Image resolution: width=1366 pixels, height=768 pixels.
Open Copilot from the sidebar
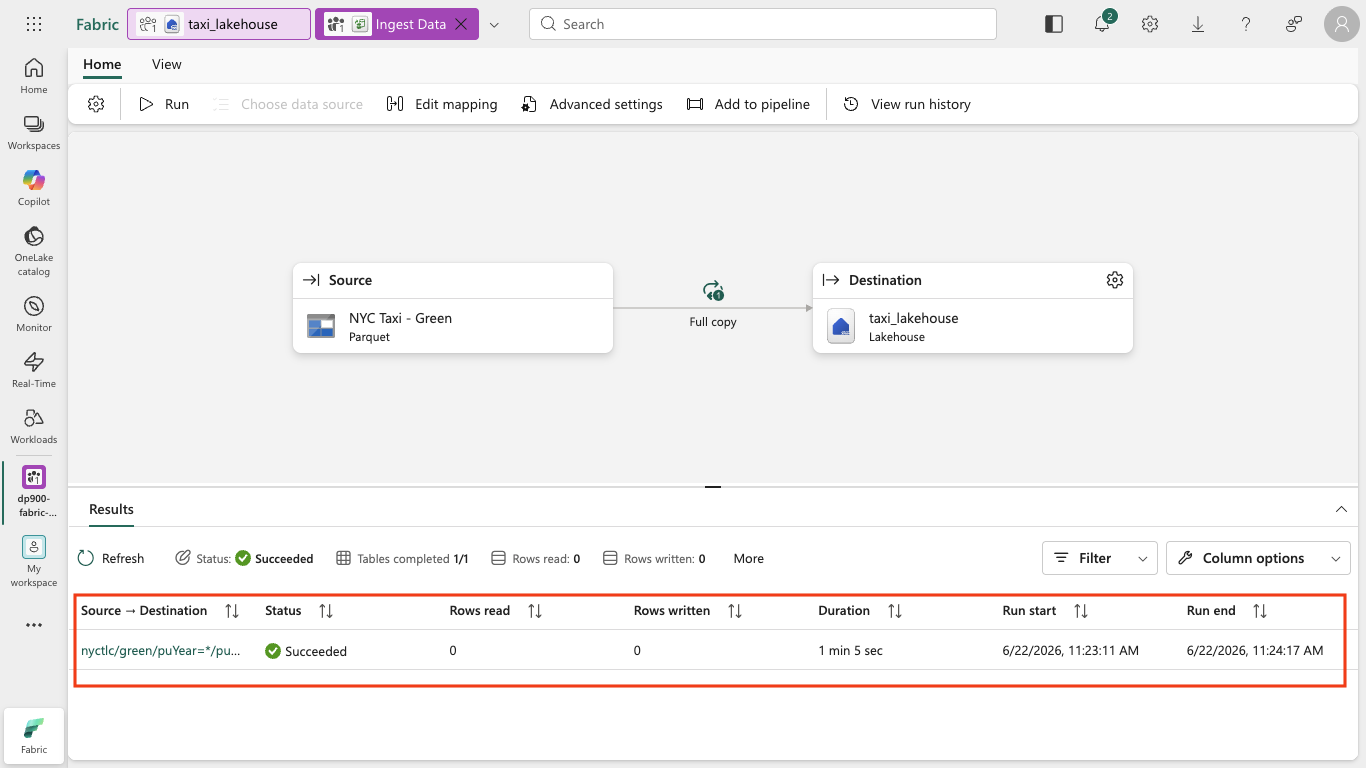tap(34, 188)
